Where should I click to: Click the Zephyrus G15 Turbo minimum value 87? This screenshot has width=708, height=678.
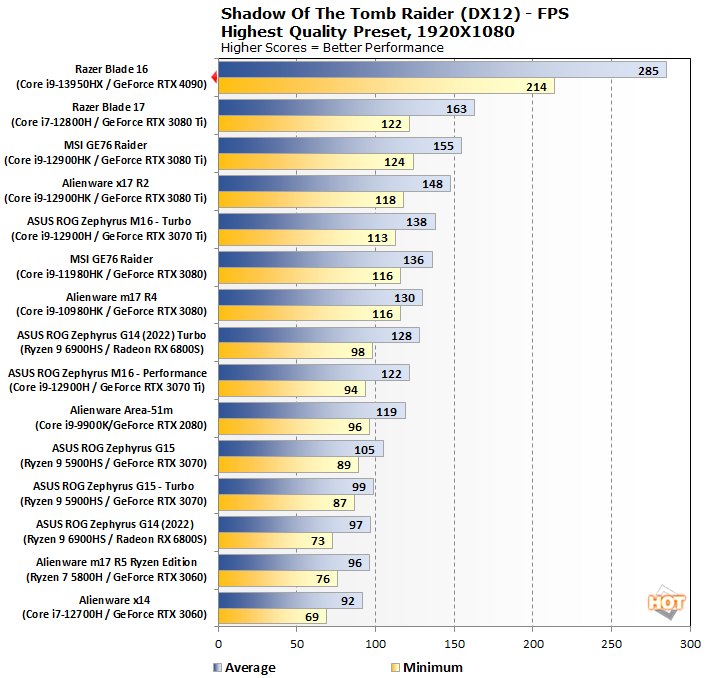pos(340,503)
